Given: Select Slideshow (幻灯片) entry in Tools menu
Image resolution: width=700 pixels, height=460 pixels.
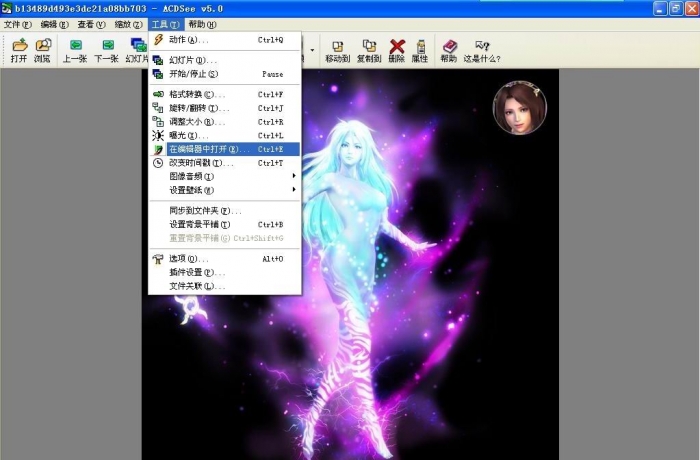Looking at the screenshot, I should pyautogui.click(x=225, y=60).
